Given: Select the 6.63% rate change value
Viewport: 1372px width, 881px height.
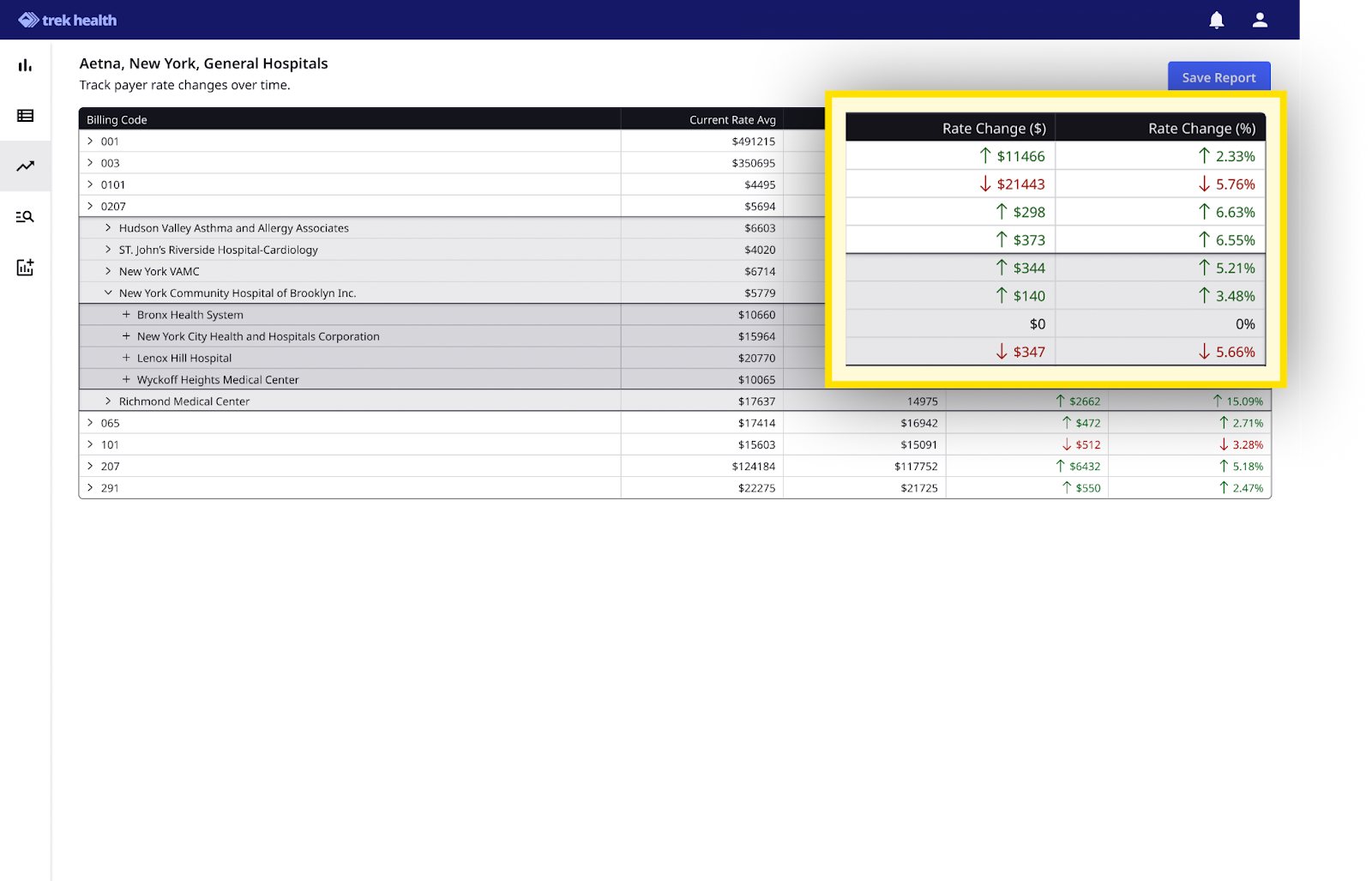Looking at the screenshot, I should 1227,212.
